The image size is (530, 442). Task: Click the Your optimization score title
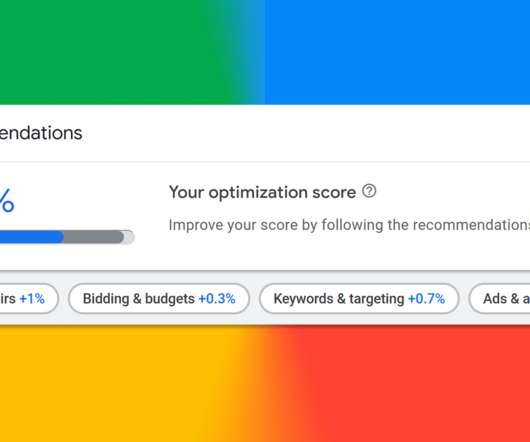262,192
